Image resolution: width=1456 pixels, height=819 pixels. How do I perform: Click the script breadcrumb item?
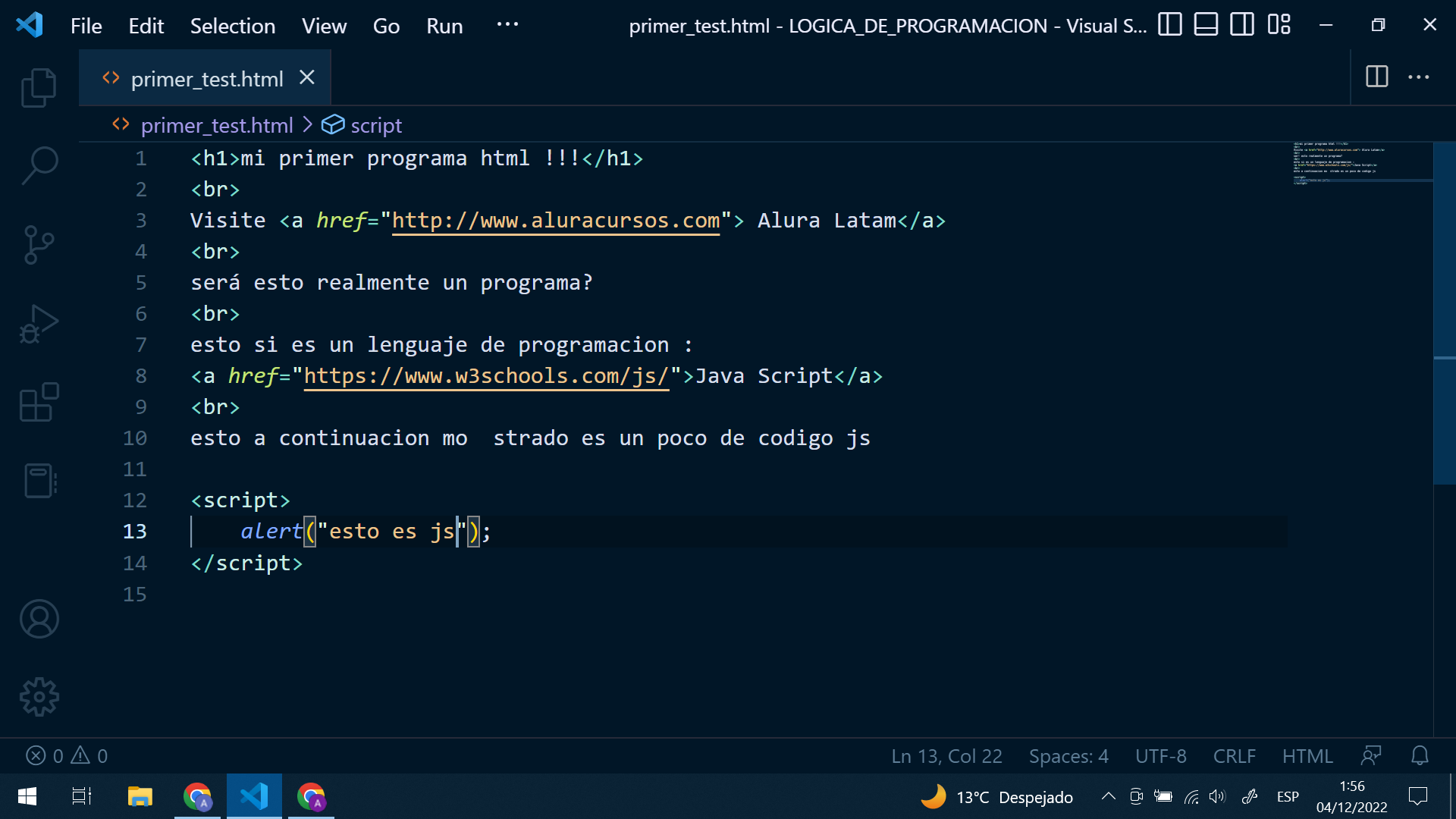point(376,125)
